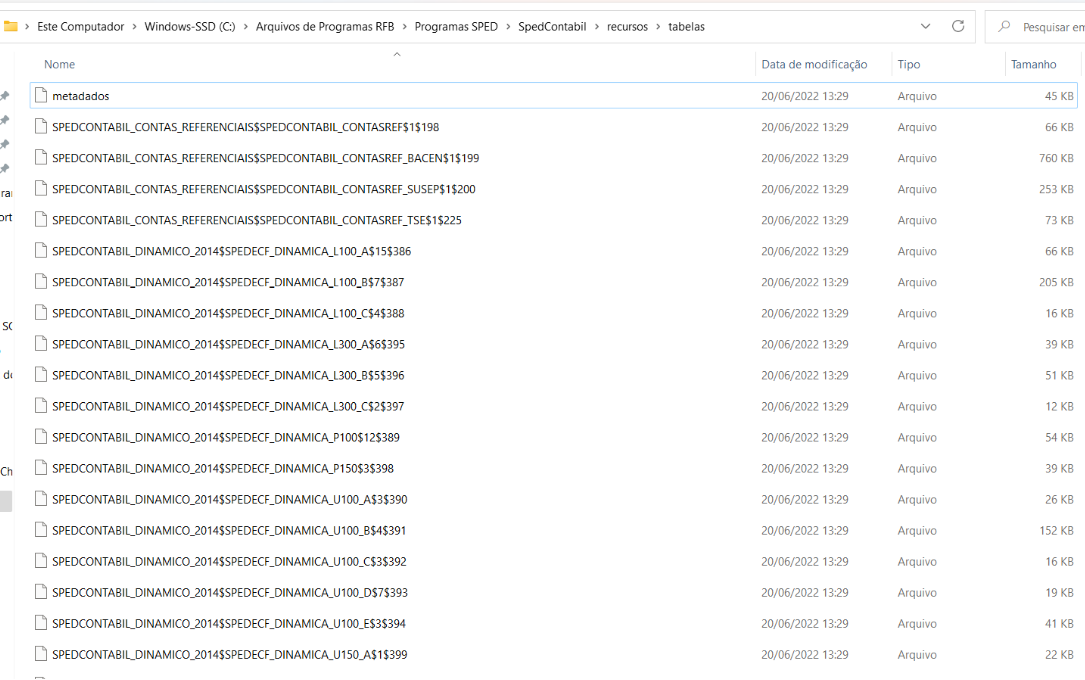Select file CONTASREF_BACEN$1$199
This screenshot has height=680, width=1085.
[x=266, y=158]
